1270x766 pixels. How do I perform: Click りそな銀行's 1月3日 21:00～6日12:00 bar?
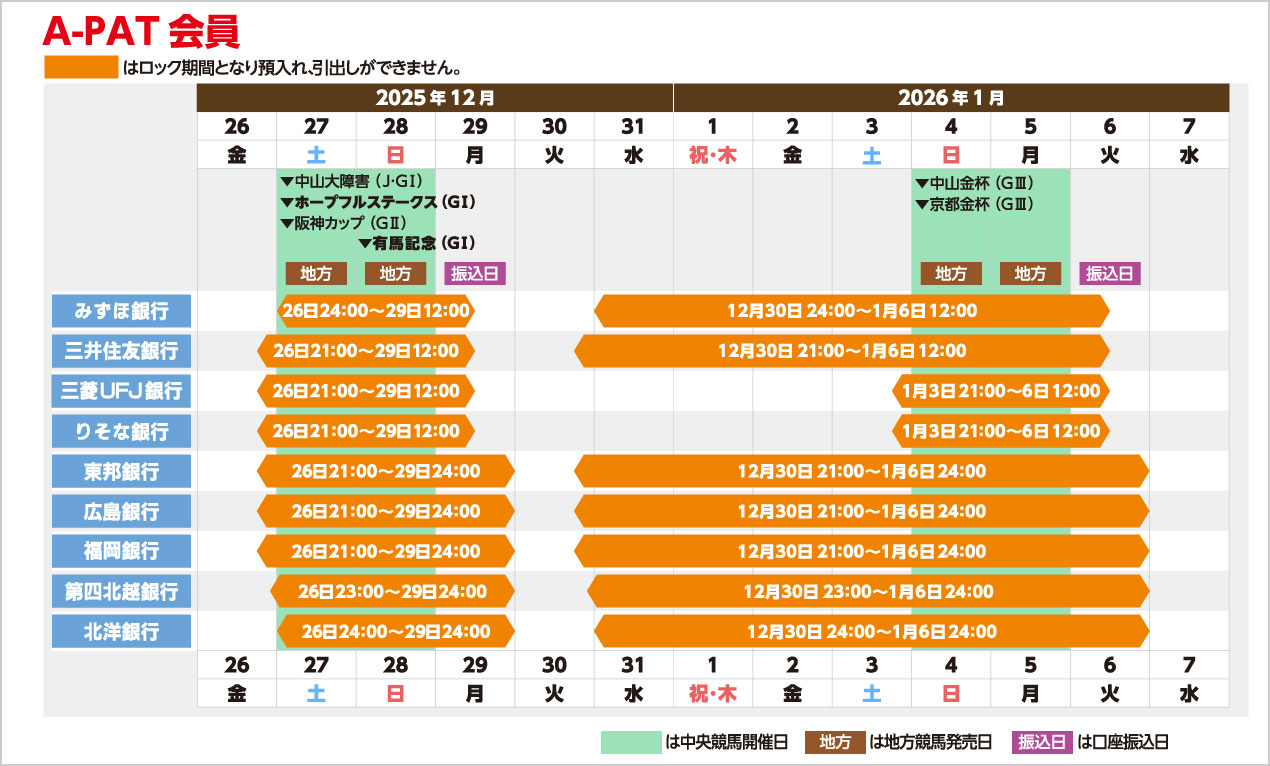point(1000,431)
